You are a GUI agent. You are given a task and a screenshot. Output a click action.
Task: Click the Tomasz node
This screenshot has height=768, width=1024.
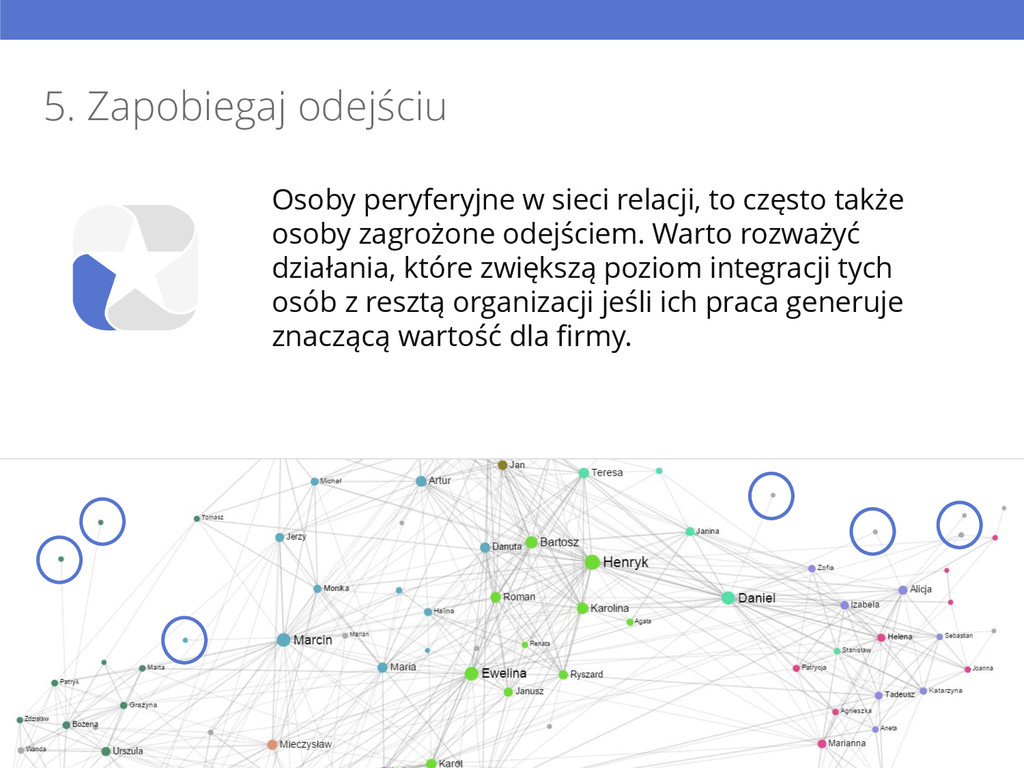click(x=197, y=519)
